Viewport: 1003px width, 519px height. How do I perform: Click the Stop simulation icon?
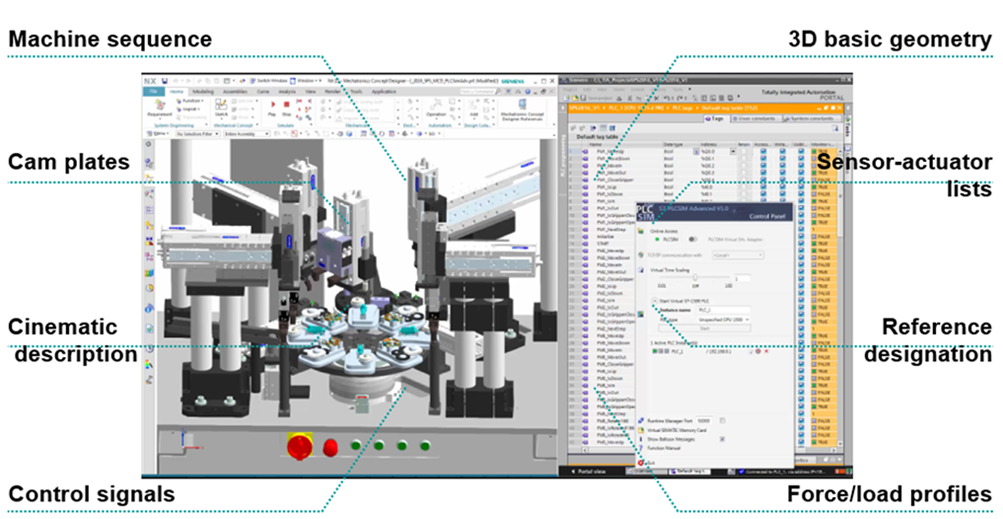287,106
